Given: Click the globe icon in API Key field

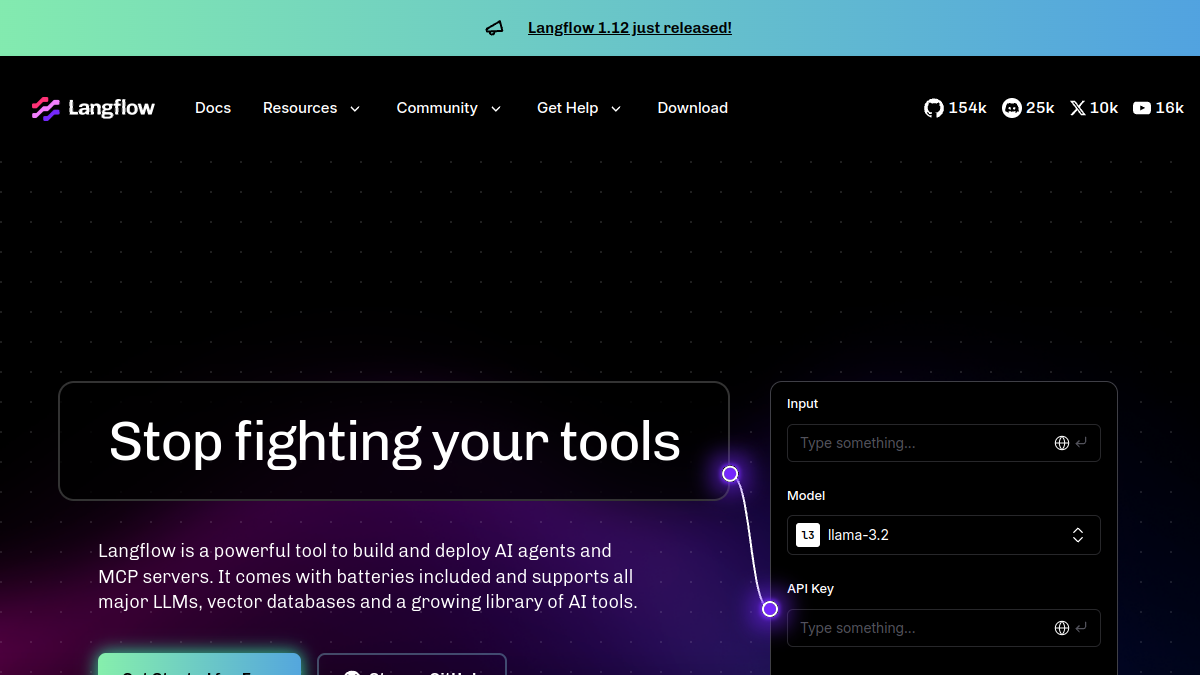Looking at the screenshot, I should 1062,628.
